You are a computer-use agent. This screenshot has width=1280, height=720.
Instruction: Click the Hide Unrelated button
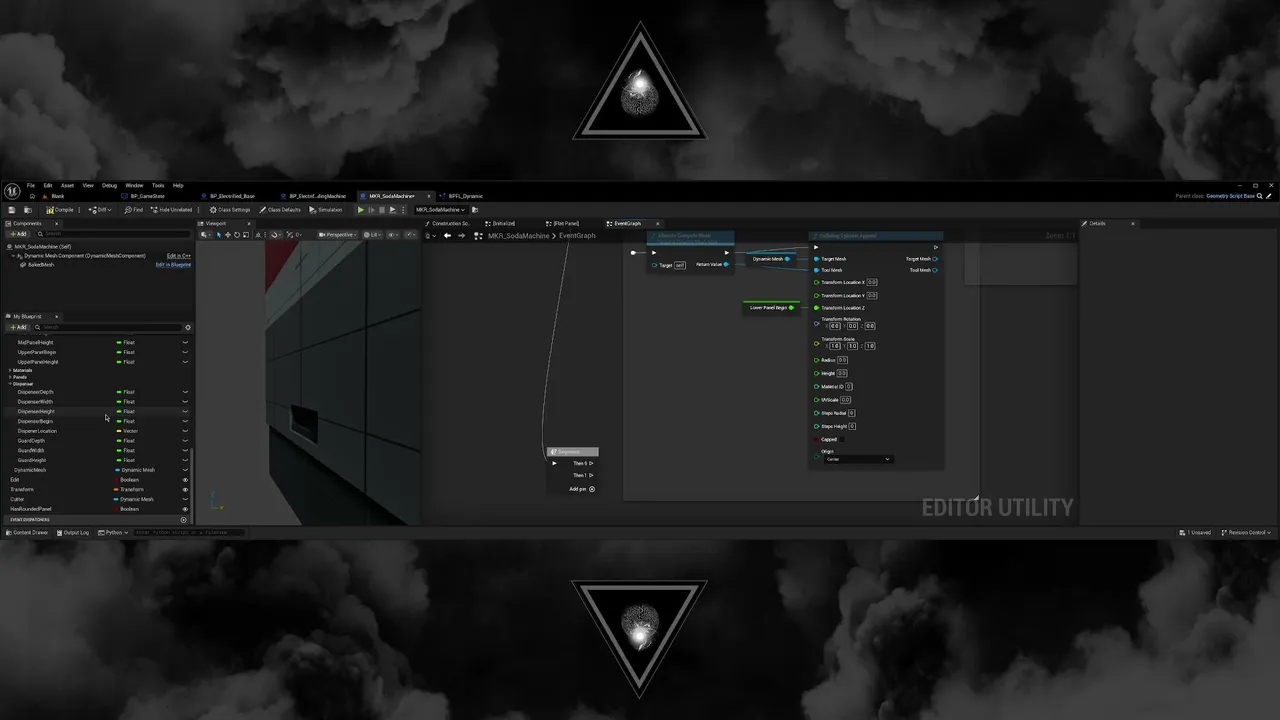tap(171, 210)
